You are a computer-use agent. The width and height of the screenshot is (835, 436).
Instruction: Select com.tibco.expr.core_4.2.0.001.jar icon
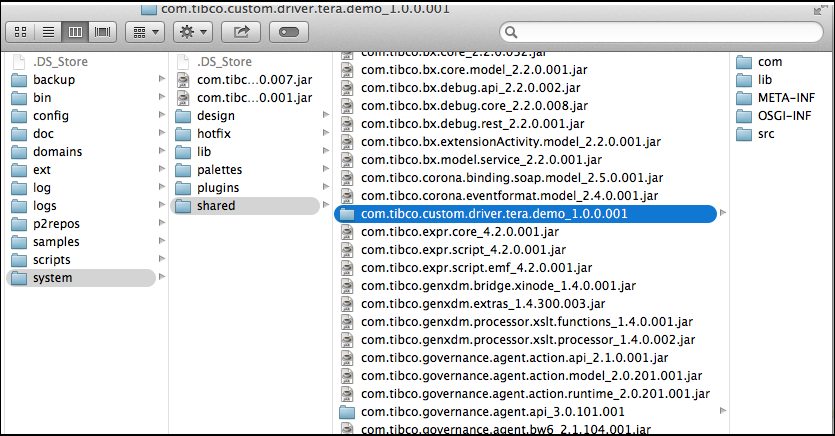point(347,232)
